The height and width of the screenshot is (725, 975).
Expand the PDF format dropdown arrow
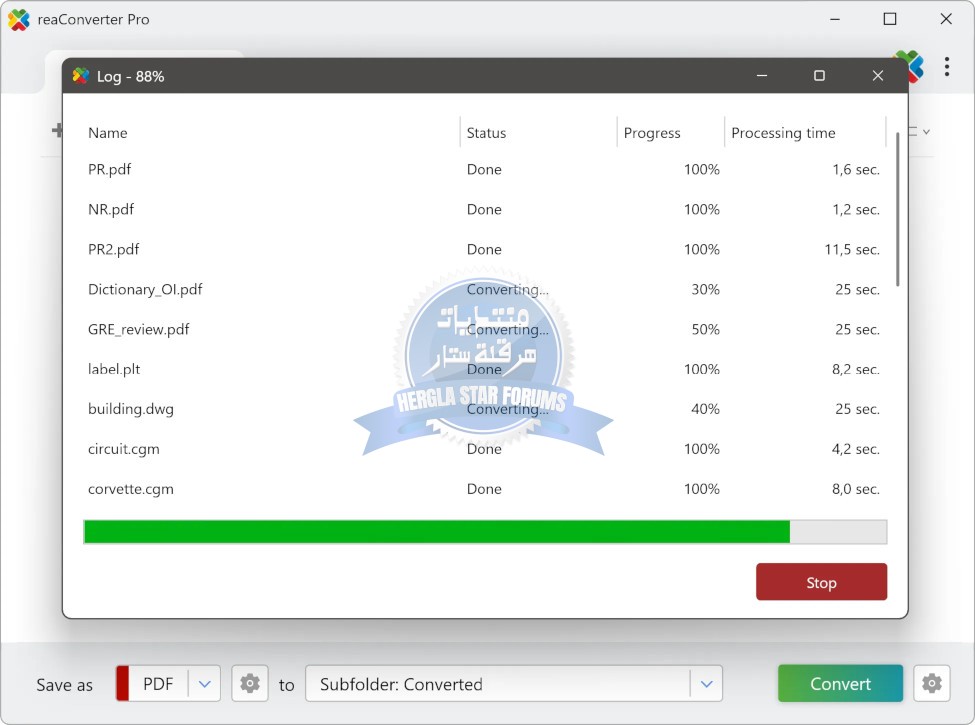coord(204,684)
